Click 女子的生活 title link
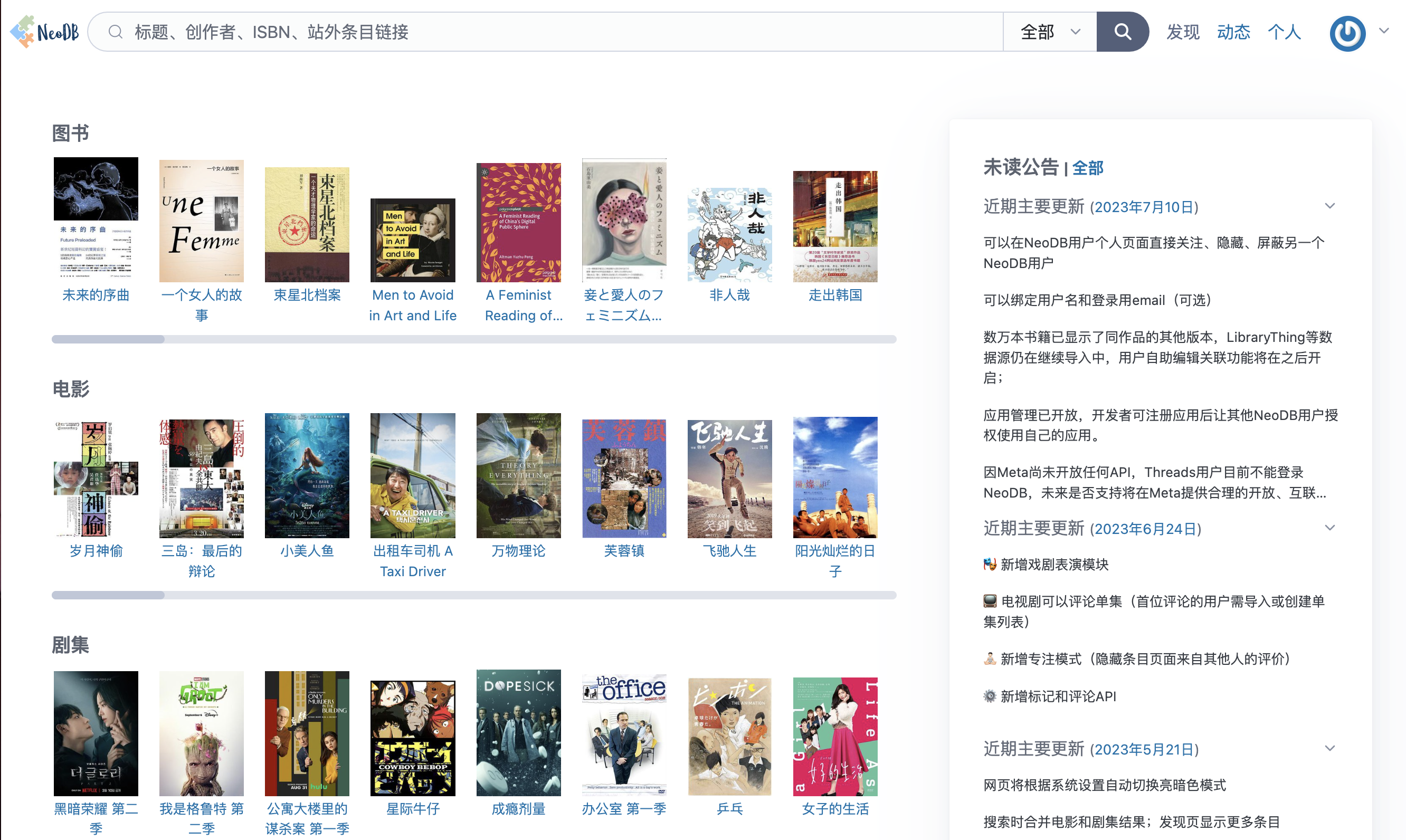Viewport: 1406px width, 840px height. click(835, 809)
